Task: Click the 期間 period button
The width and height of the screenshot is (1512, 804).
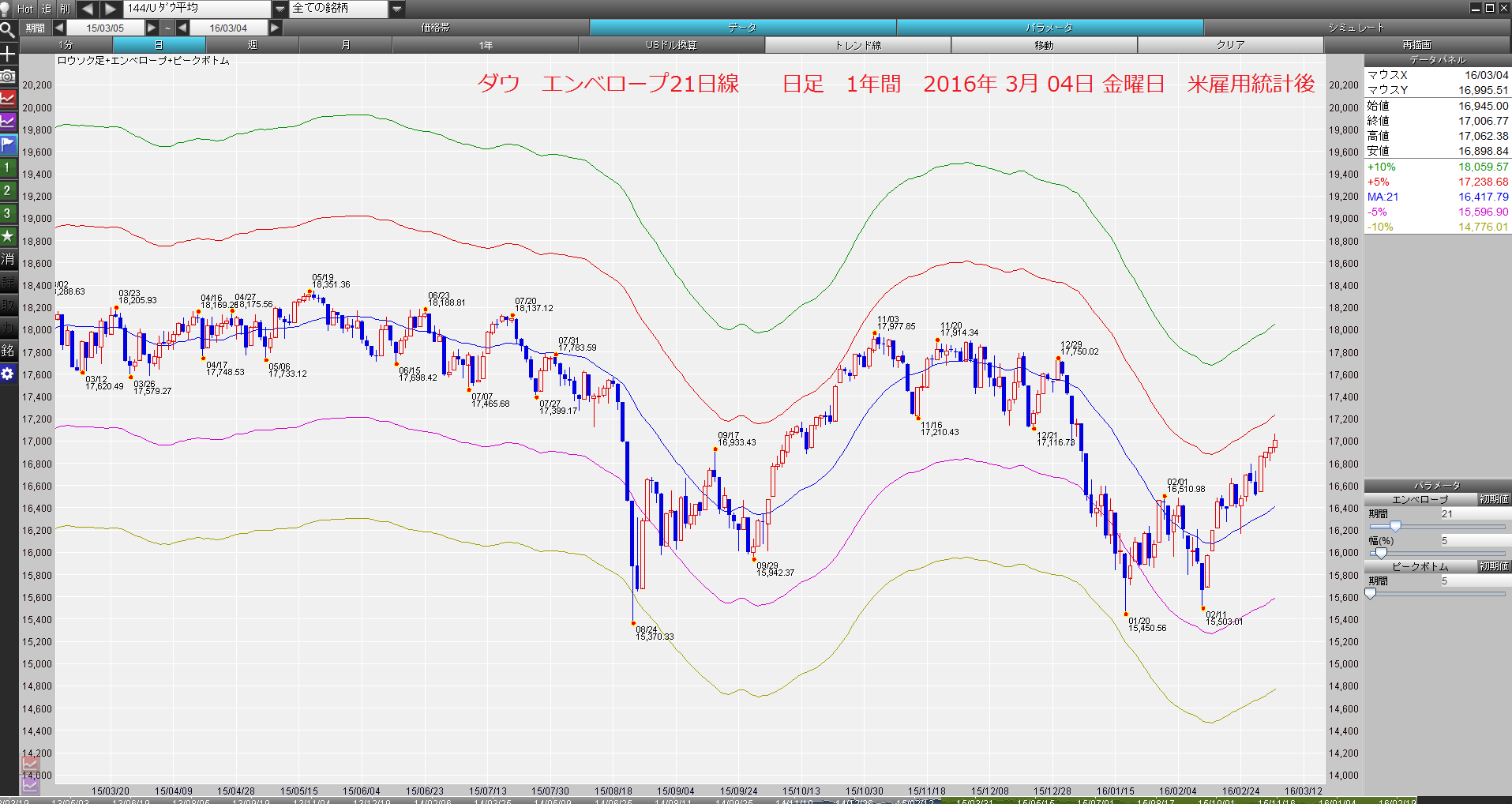Action: [35, 28]
